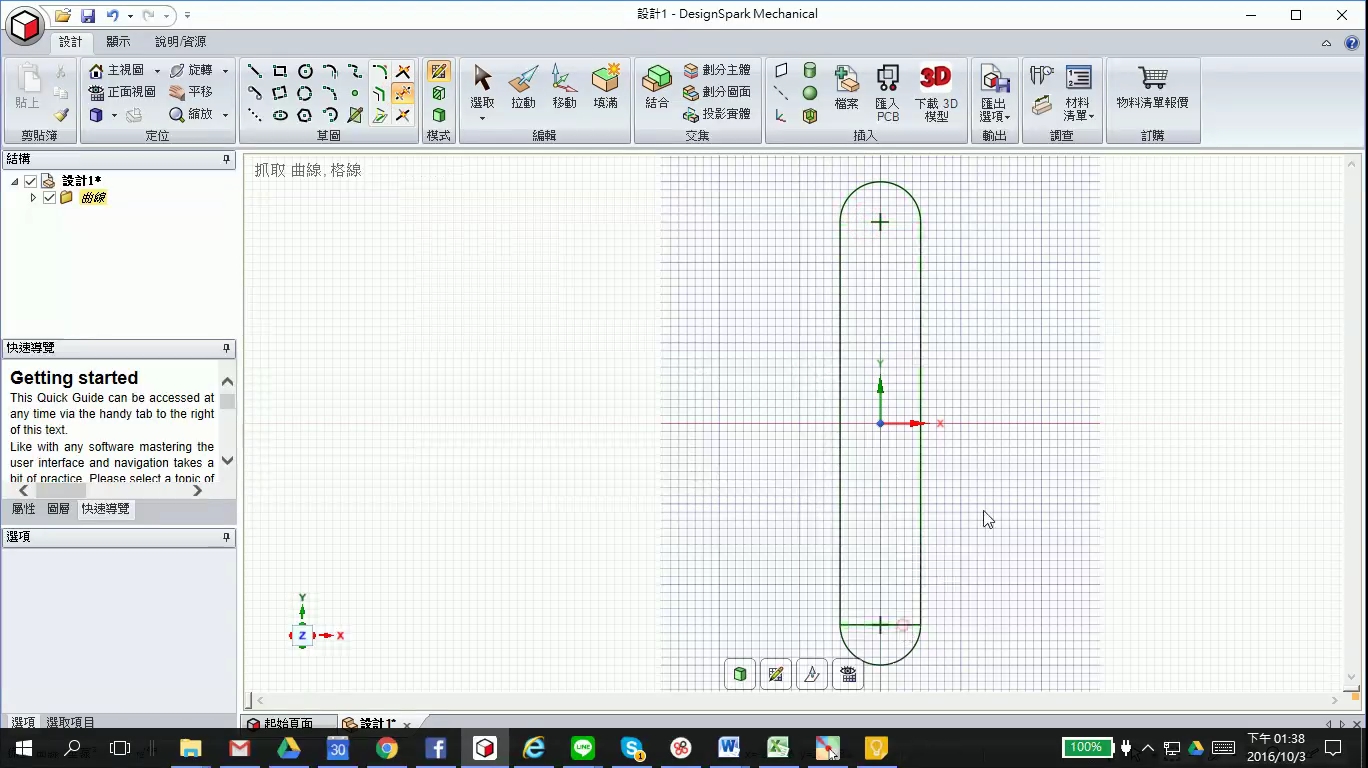
Task: Close the 設計1* document tab
Action: (x=407, y=725)
